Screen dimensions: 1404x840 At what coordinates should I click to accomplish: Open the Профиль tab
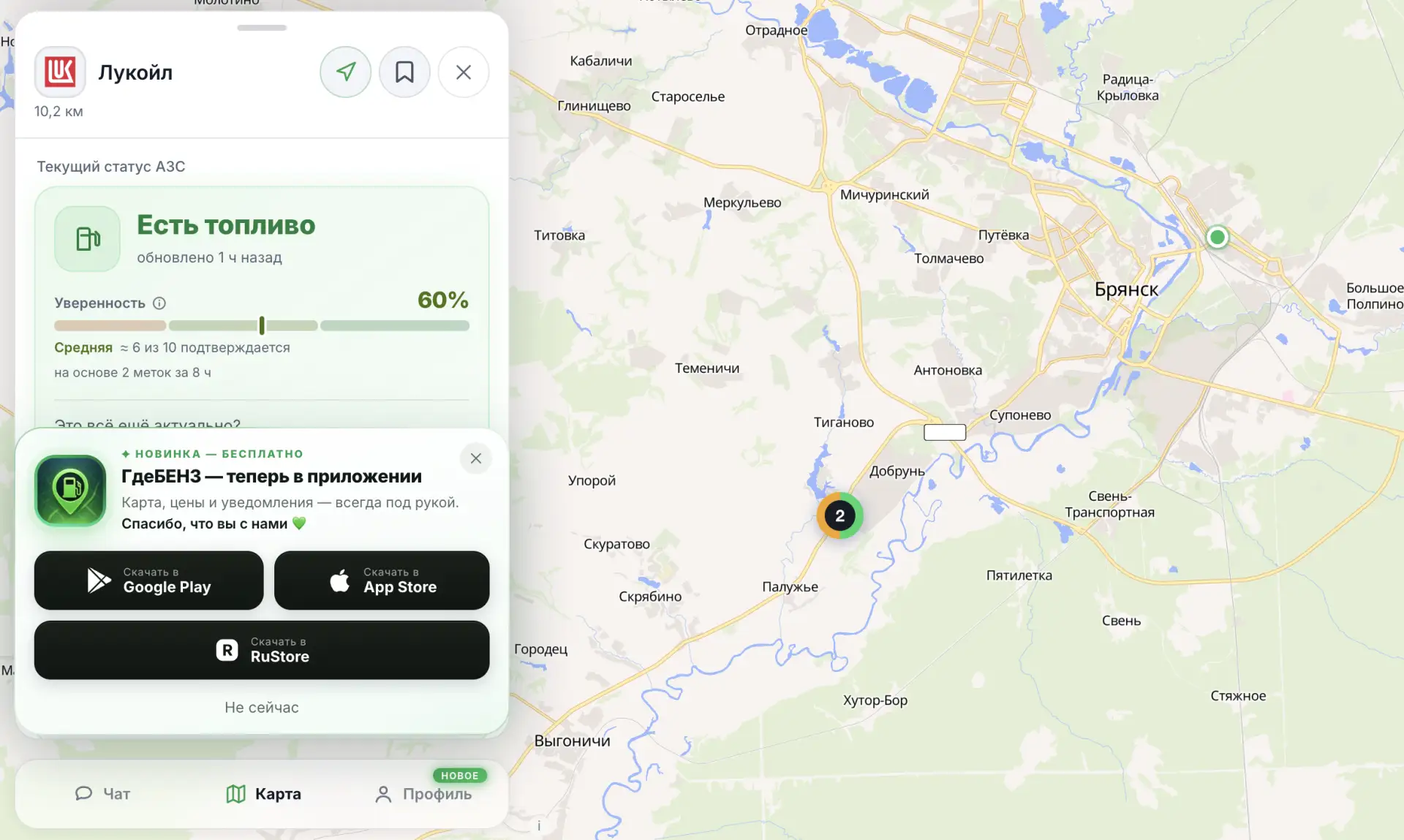[423, 793]
